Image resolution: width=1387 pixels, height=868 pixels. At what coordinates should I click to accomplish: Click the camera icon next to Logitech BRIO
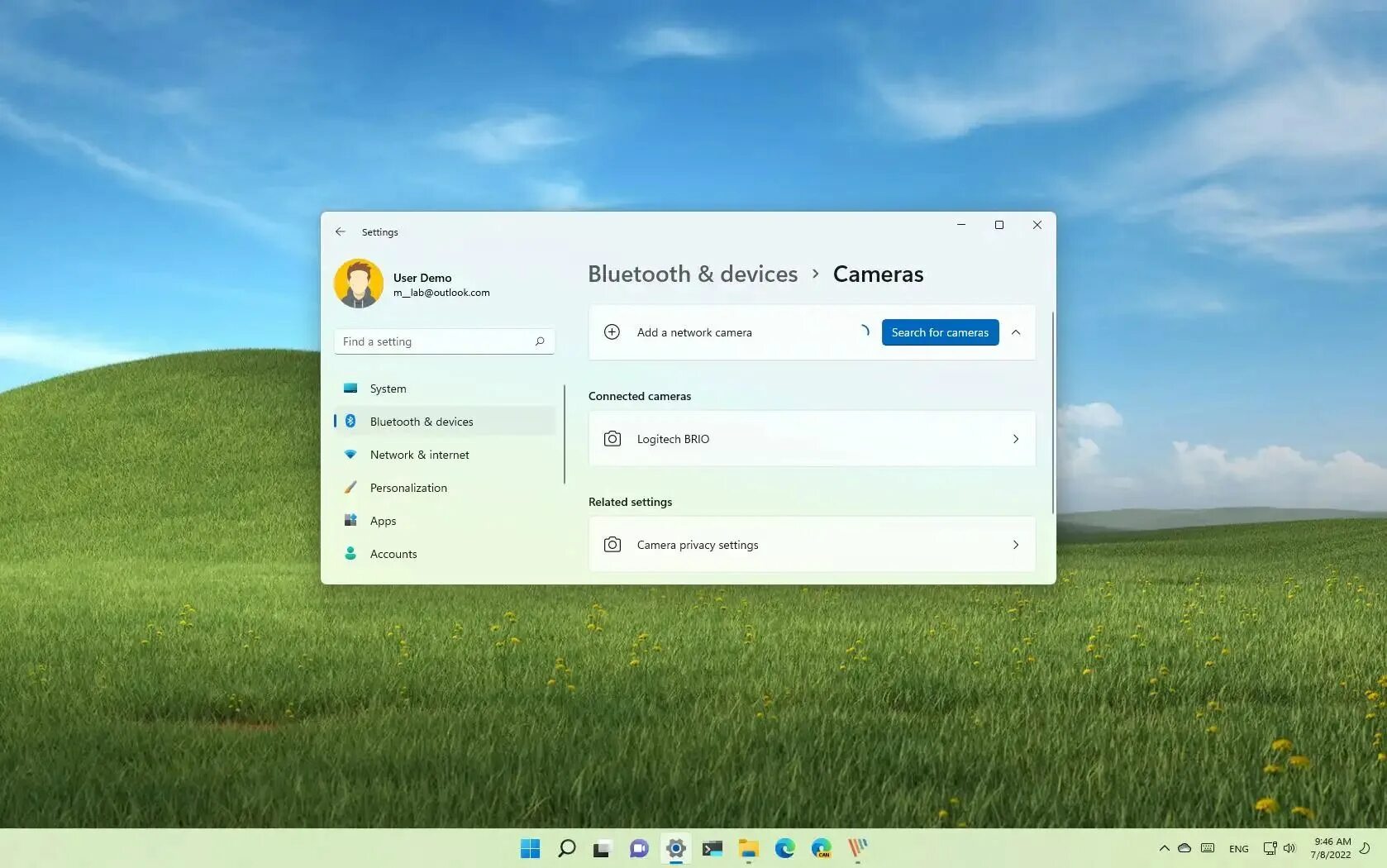tap(612, 439)
